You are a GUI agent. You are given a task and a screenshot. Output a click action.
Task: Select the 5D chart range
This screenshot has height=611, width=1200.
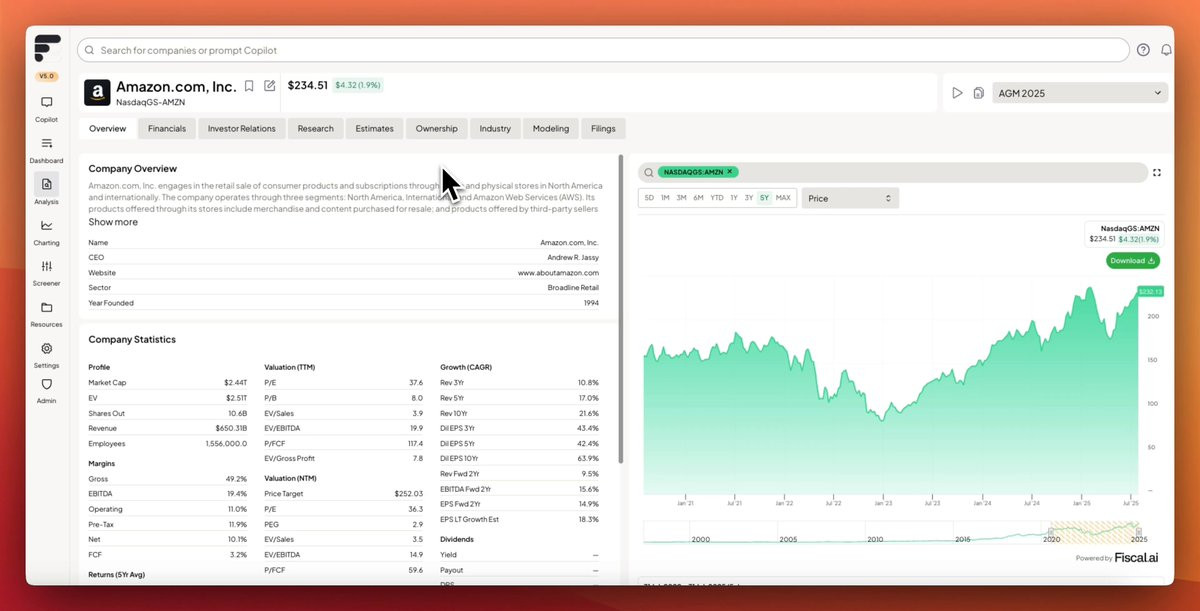tap(649, 198)
